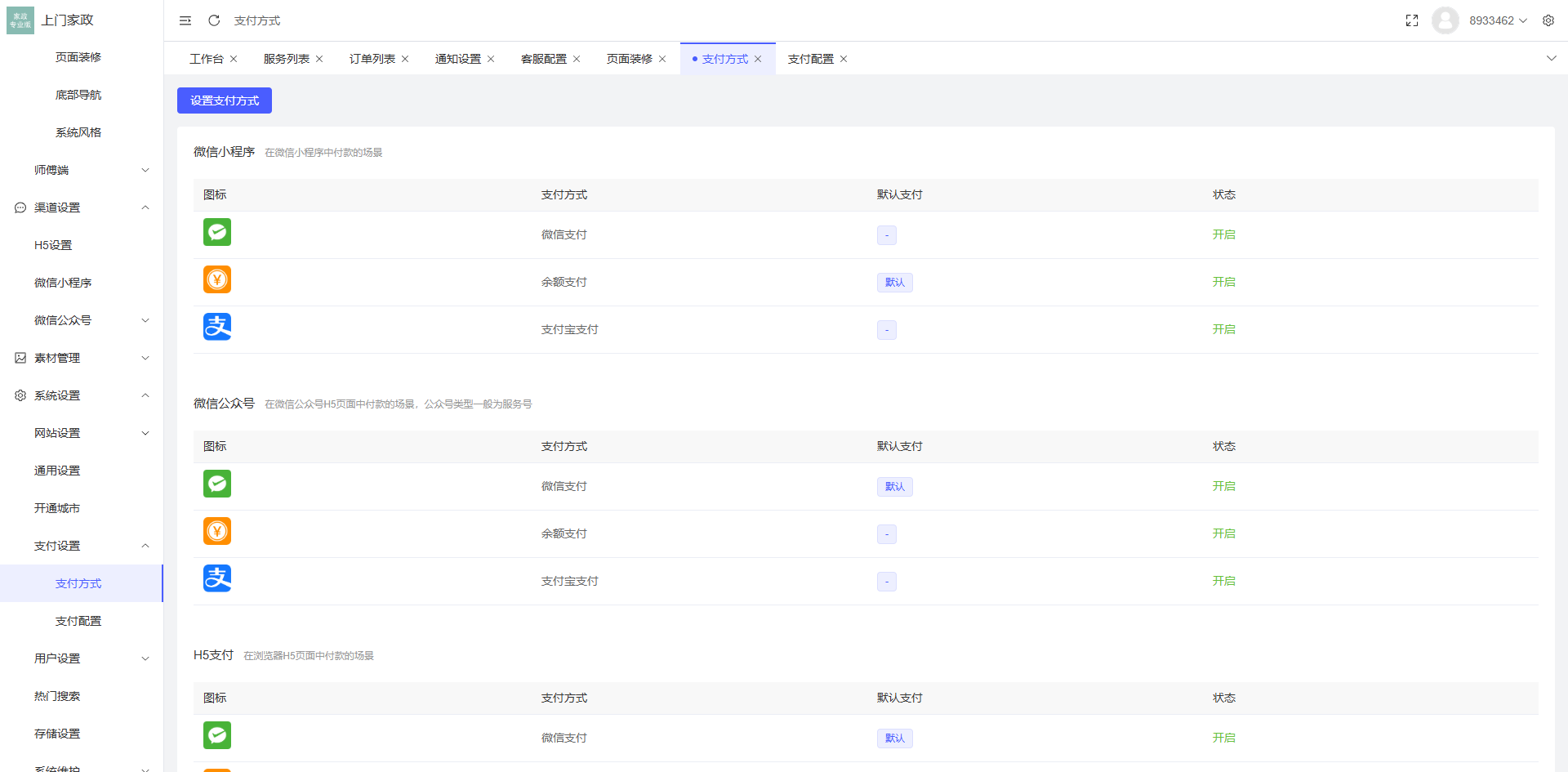Click the 渠道设置 sidebar icon
The height and width of the screenshot is (772, 1568).
[x=20, y=208]
